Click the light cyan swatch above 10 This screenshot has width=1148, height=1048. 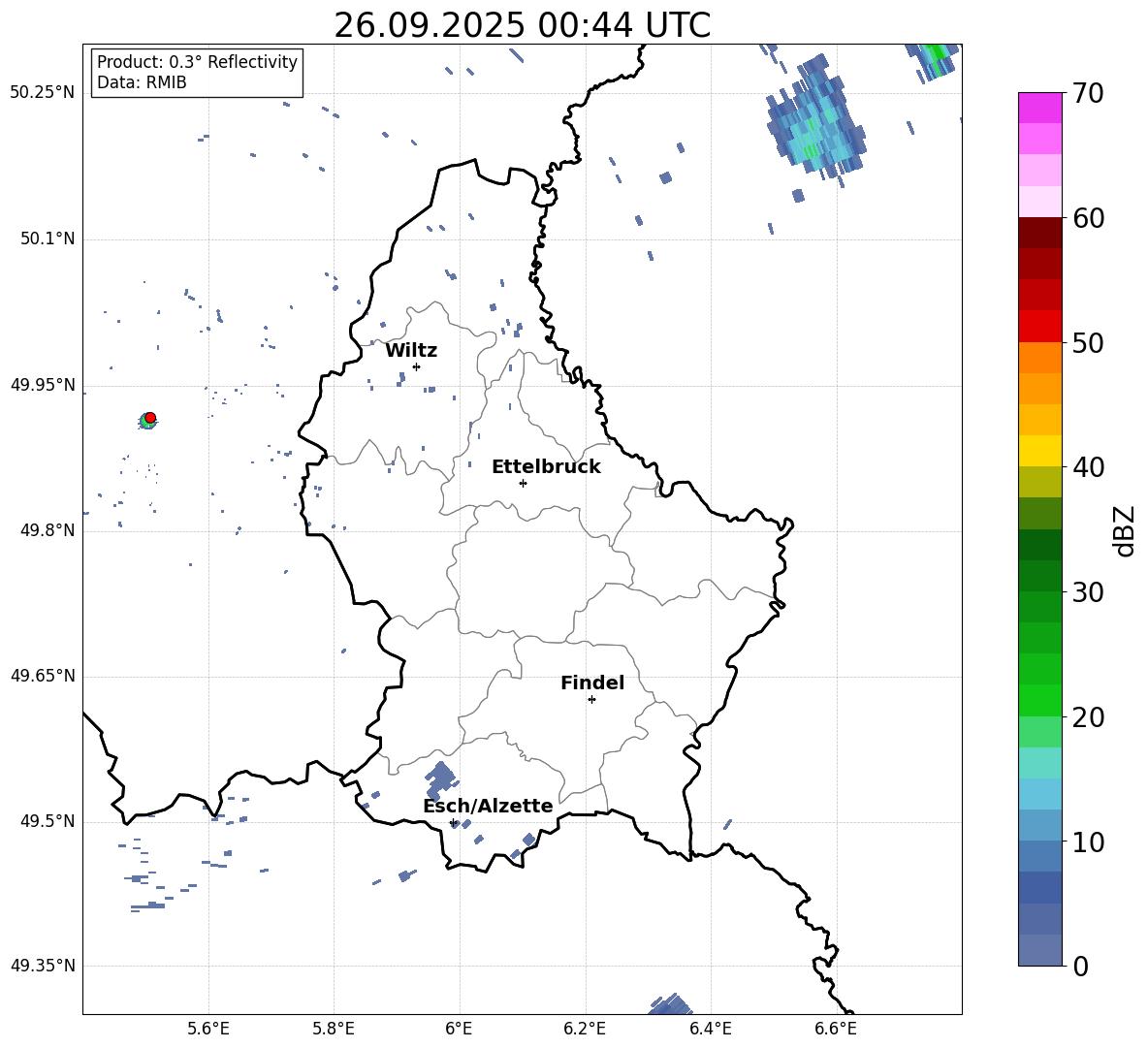pyautogui.click(x=1040, y=794)
